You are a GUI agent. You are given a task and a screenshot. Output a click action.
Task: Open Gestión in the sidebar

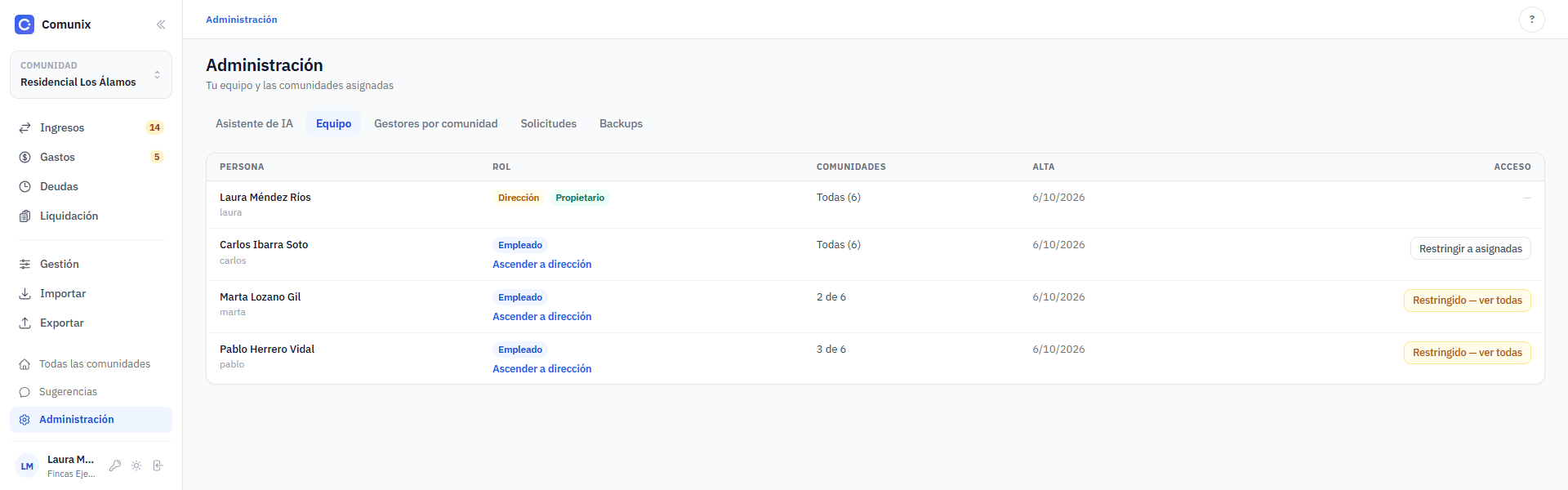91,264
